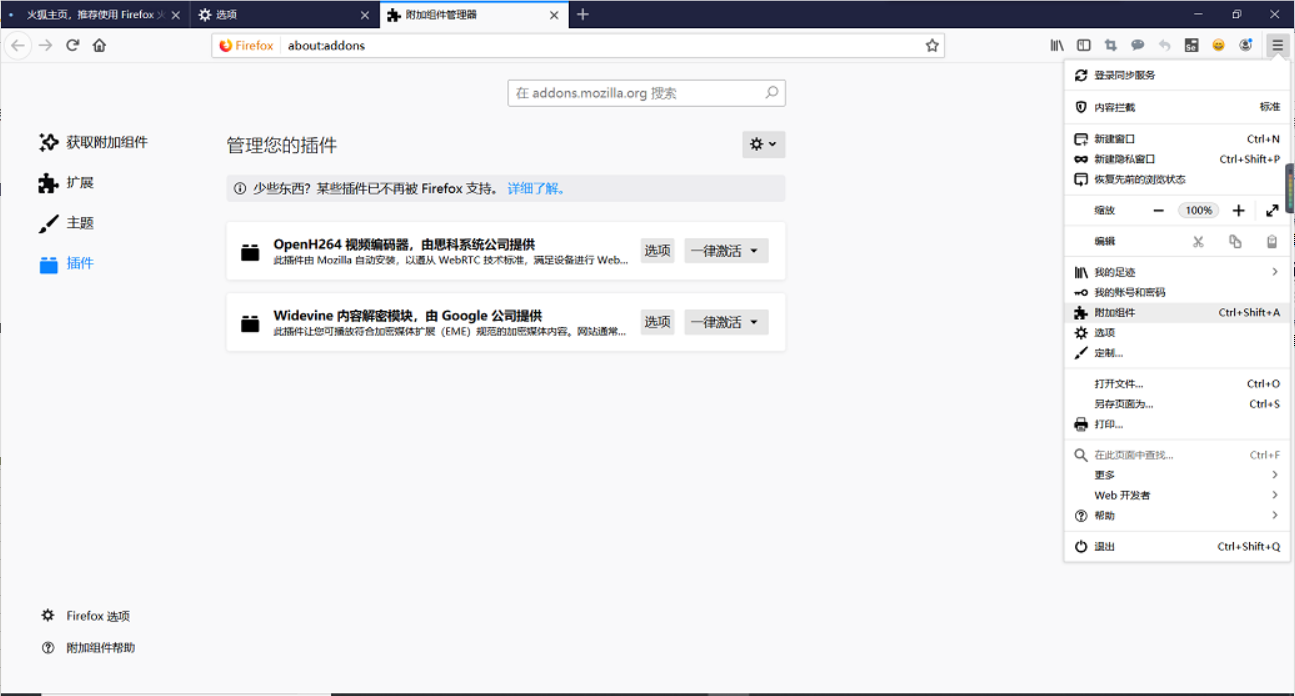This screenshot has width=1295, height=696.
Task: Select 定制... menu item
Action: coord(1176,353)
